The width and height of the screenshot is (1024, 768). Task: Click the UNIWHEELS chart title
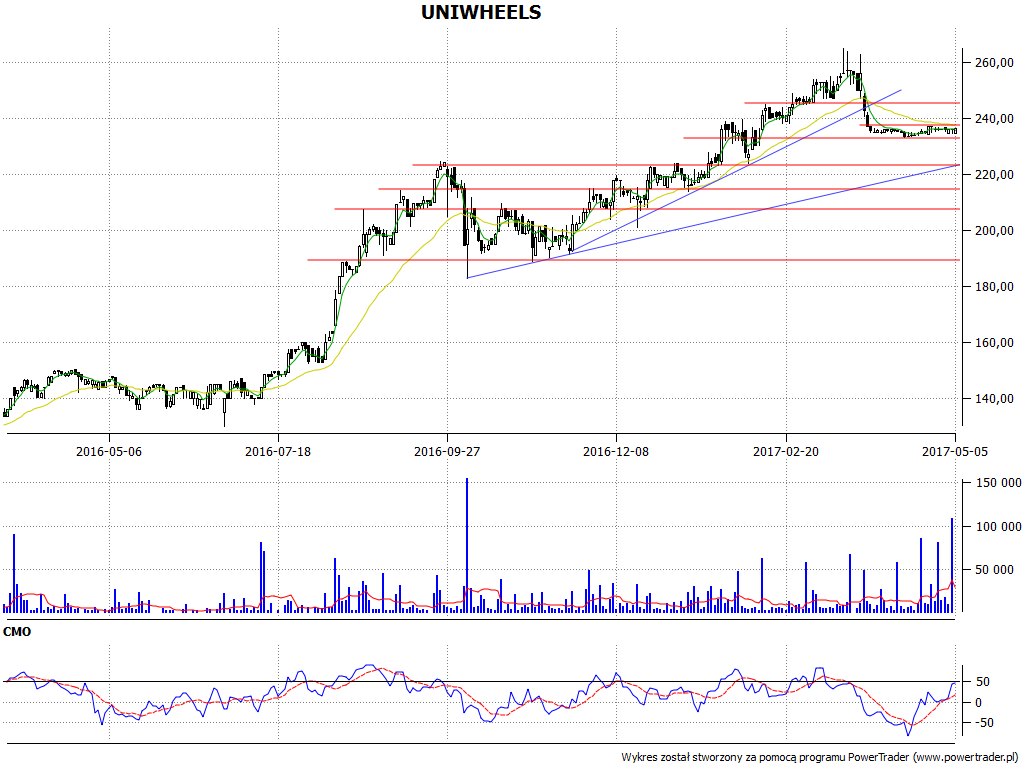[481, 12]
